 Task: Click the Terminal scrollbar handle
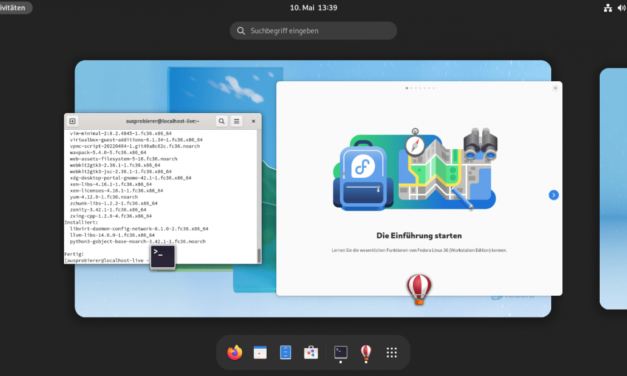(259, 256)
